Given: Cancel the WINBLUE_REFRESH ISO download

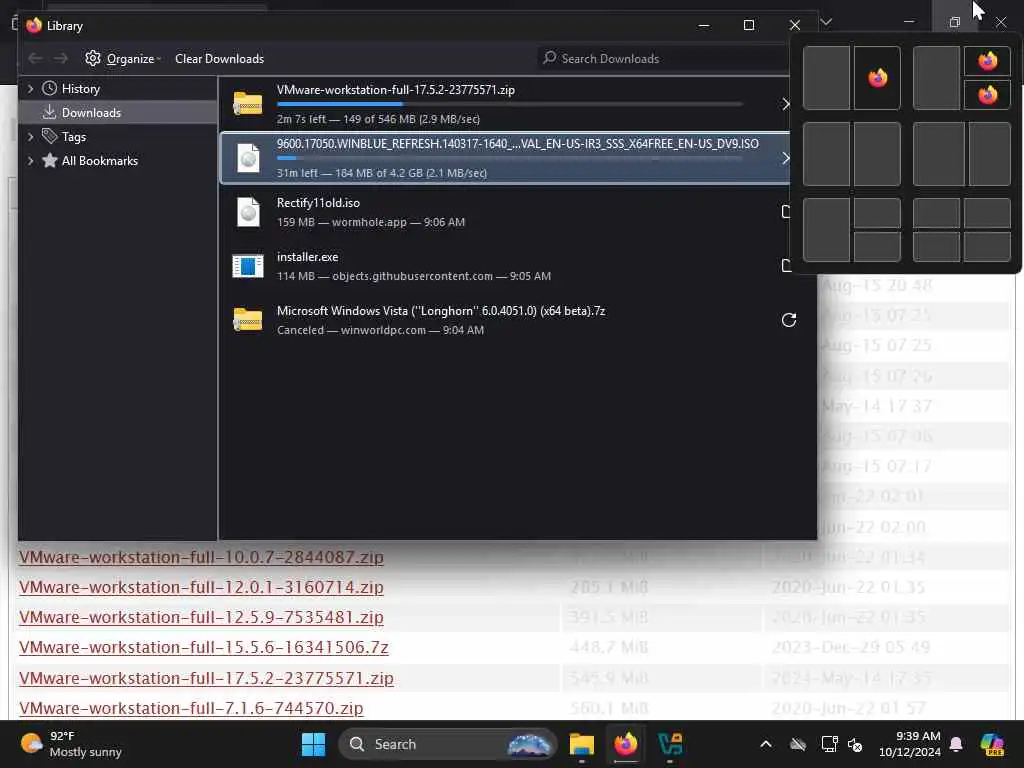Looking at the screenshot, I should pyautogui.click(x=786, y=158).
